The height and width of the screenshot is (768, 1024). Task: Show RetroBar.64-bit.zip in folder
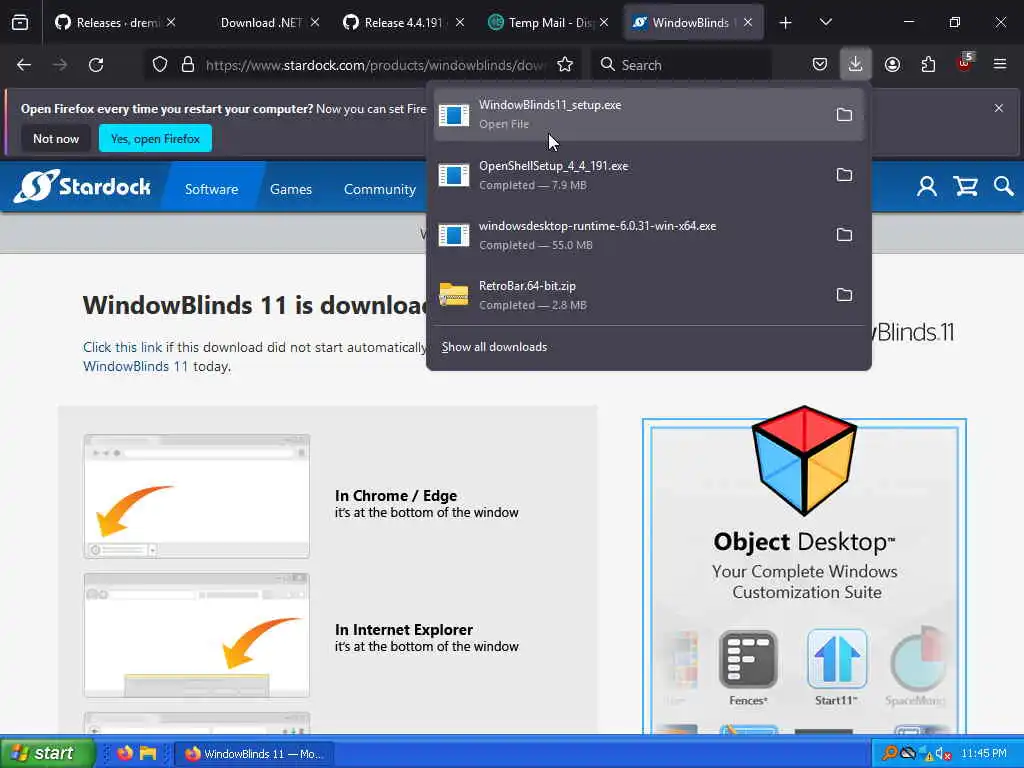(x=844, y=295)
